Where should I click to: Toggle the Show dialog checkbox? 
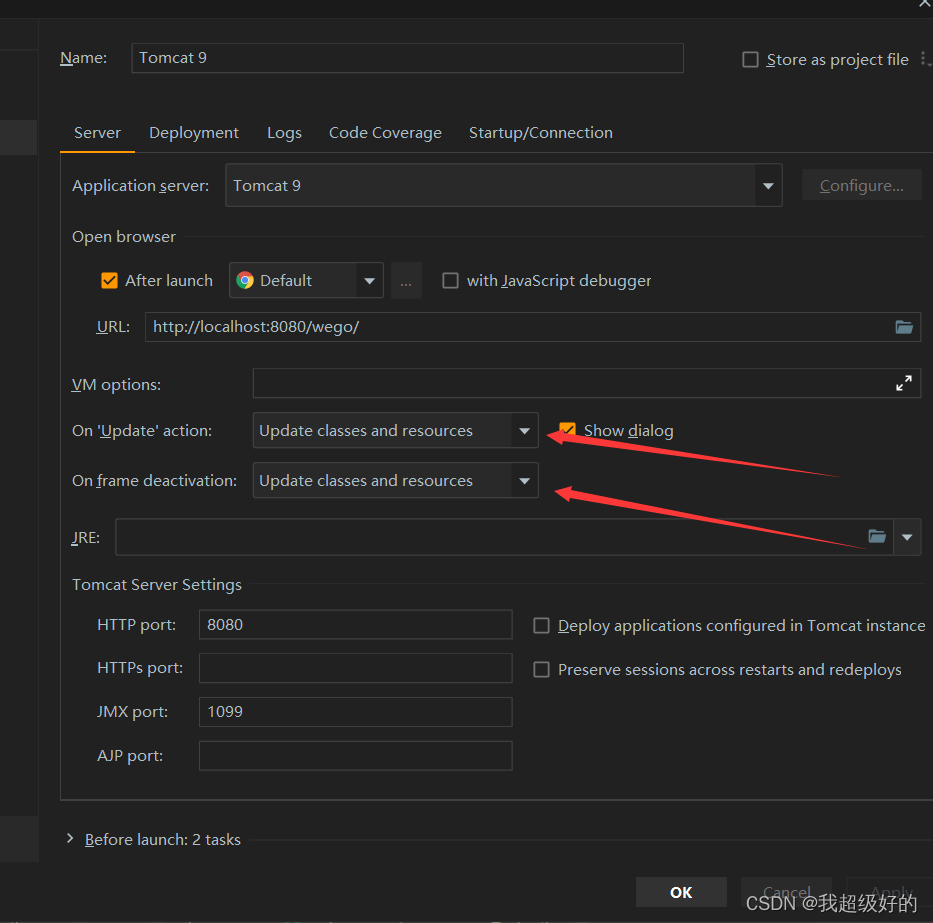pyautogui.click(x=568, y=430)
